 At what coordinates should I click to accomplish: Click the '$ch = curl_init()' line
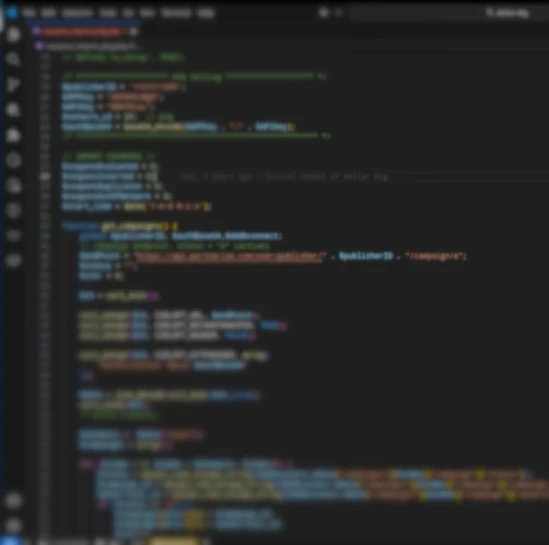coord(118,296)
